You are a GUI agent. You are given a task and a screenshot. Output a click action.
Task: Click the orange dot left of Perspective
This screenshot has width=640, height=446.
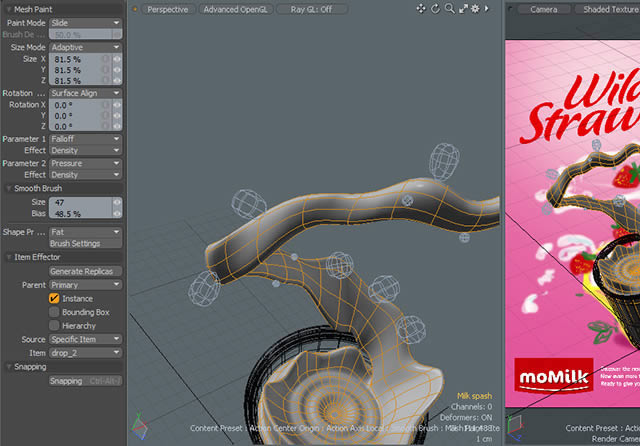[x=135, y=9]
